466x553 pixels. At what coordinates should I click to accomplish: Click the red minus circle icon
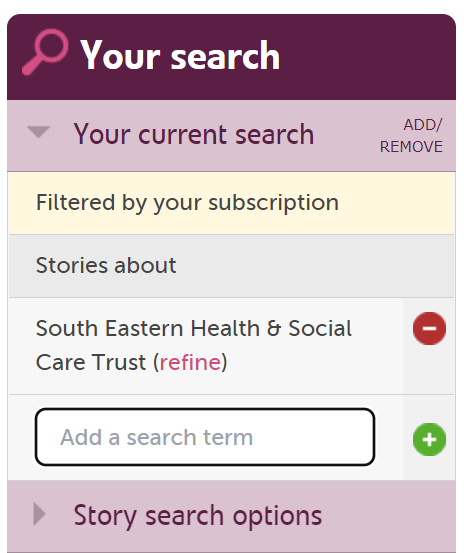tap(429, 328)
